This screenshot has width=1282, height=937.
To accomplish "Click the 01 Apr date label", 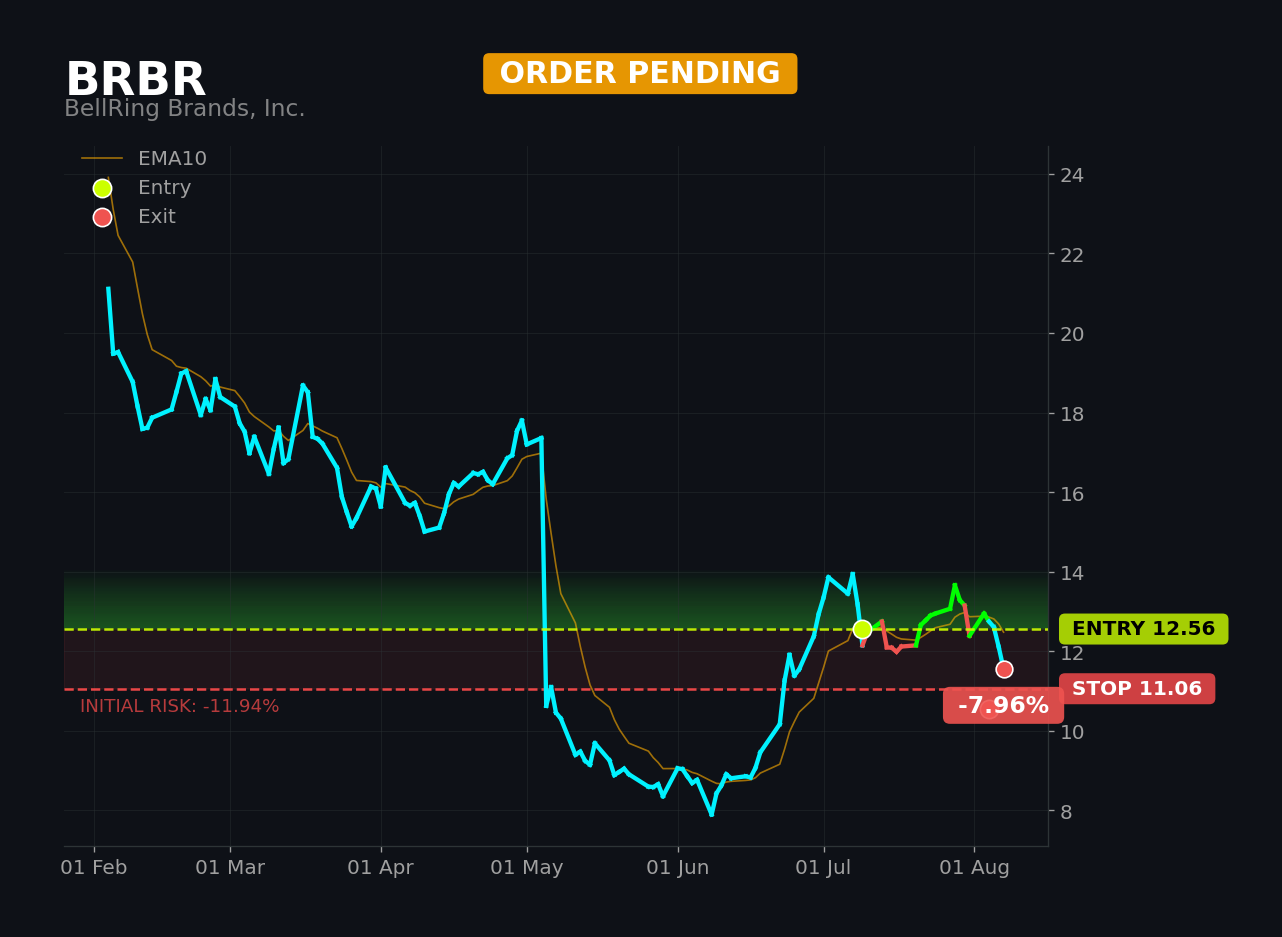I will (x=380, y=868).
